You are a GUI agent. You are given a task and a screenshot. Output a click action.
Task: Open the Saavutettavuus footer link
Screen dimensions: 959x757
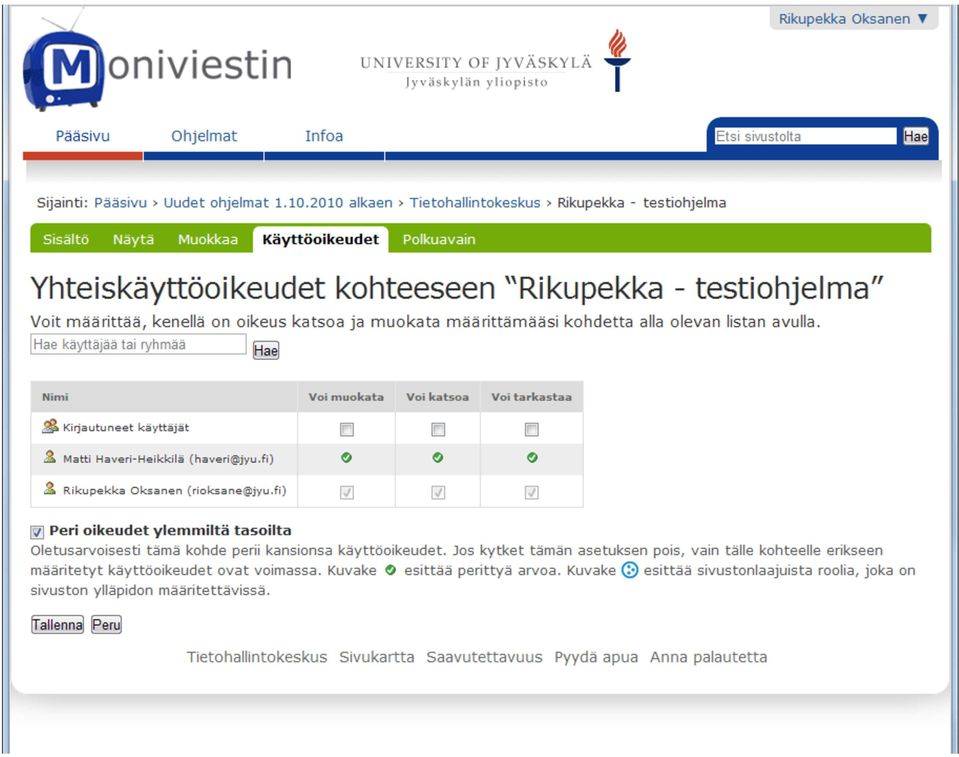pos(484,657)
